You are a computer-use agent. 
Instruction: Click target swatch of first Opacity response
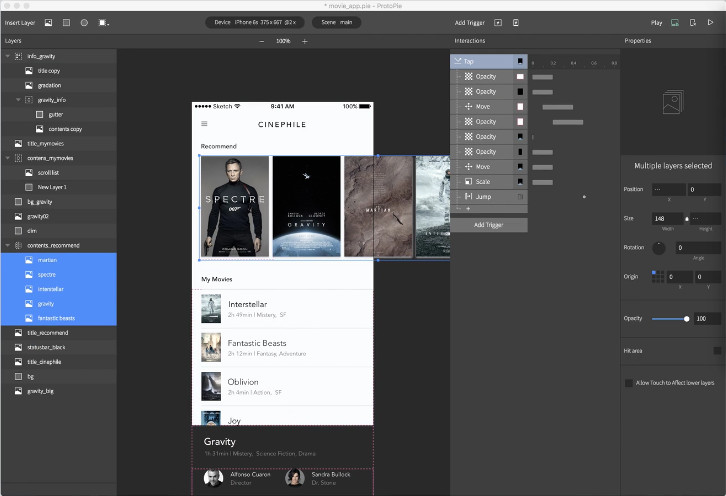pyautogui.click(x=520, y=76)
